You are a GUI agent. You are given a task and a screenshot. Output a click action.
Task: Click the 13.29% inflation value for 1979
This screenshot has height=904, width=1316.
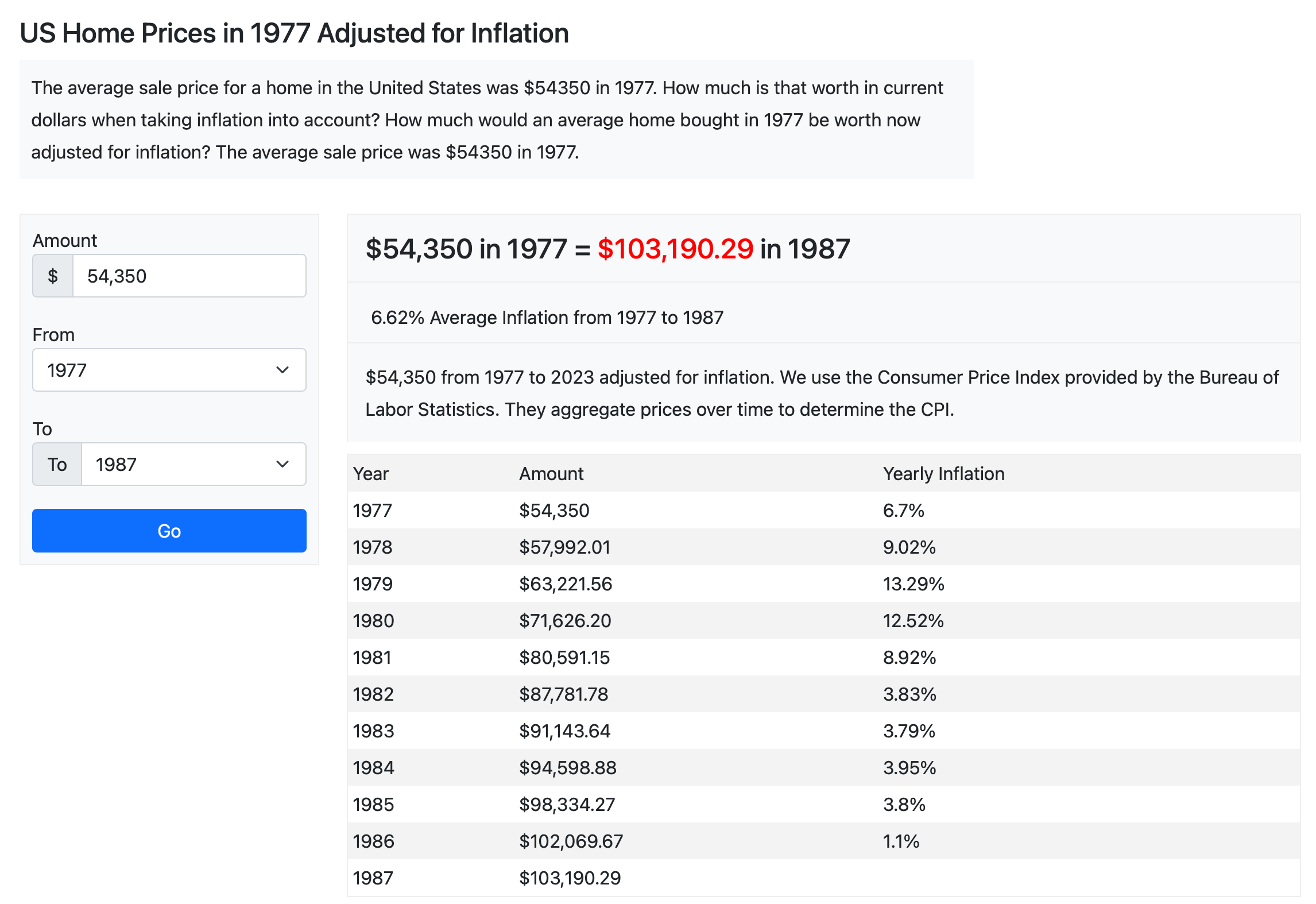914,584
